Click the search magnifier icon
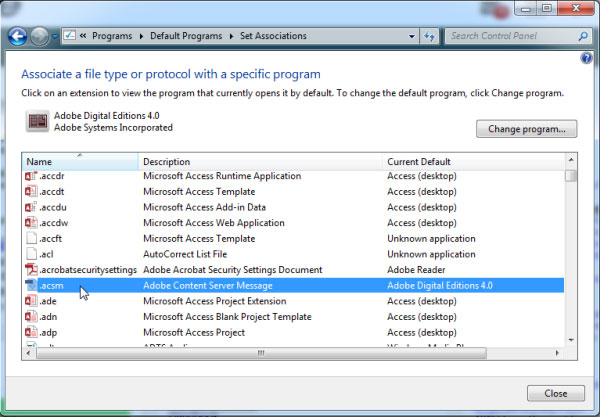Screen dimensions: 600x417 [x=583, y=36]
